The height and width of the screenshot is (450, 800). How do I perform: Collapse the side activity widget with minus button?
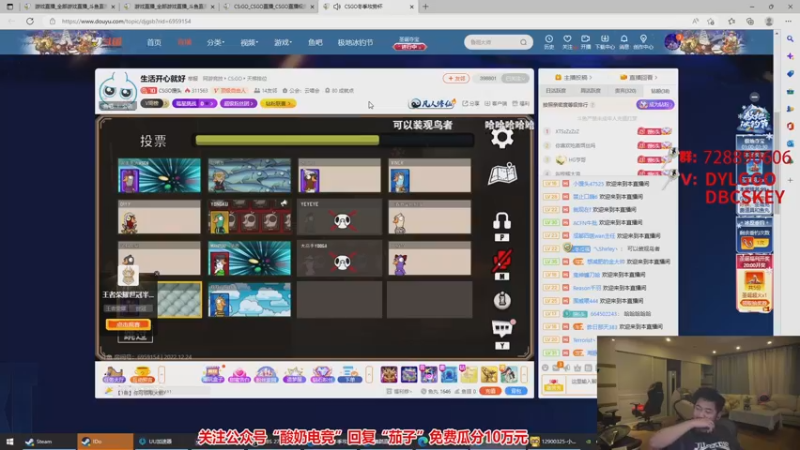(x=755, y=97)
